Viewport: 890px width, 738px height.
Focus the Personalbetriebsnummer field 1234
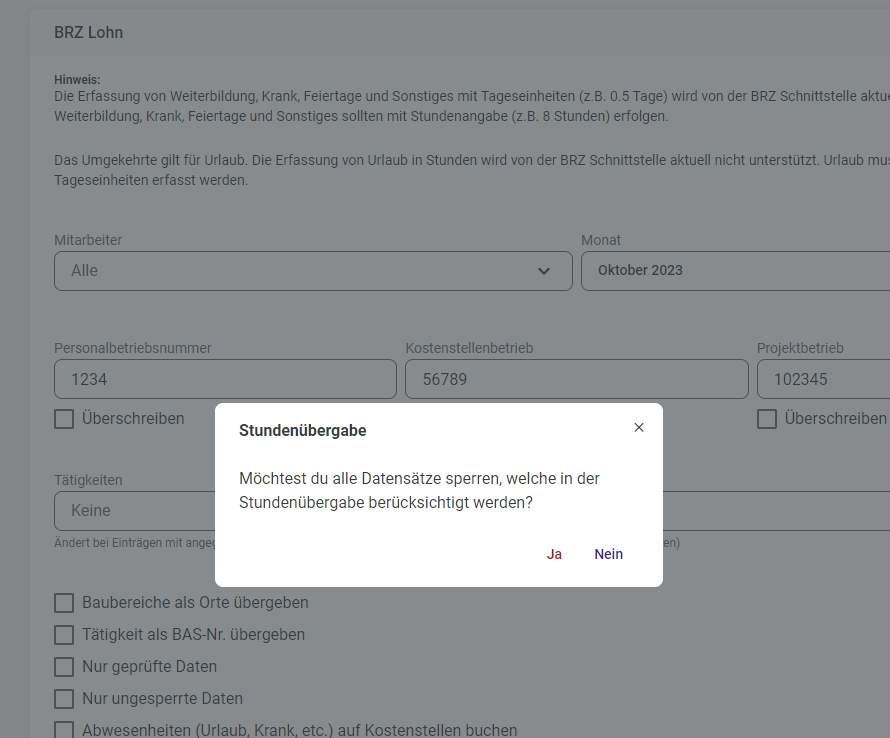(x=225, y=379)
